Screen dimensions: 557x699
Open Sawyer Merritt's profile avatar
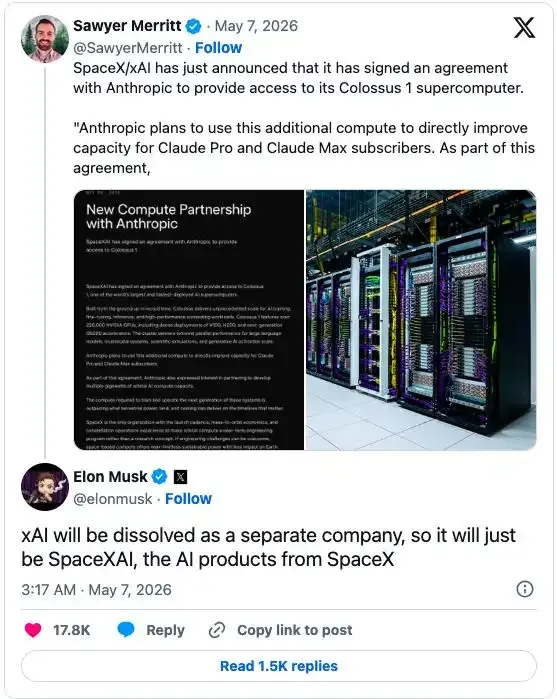point(45,39)
